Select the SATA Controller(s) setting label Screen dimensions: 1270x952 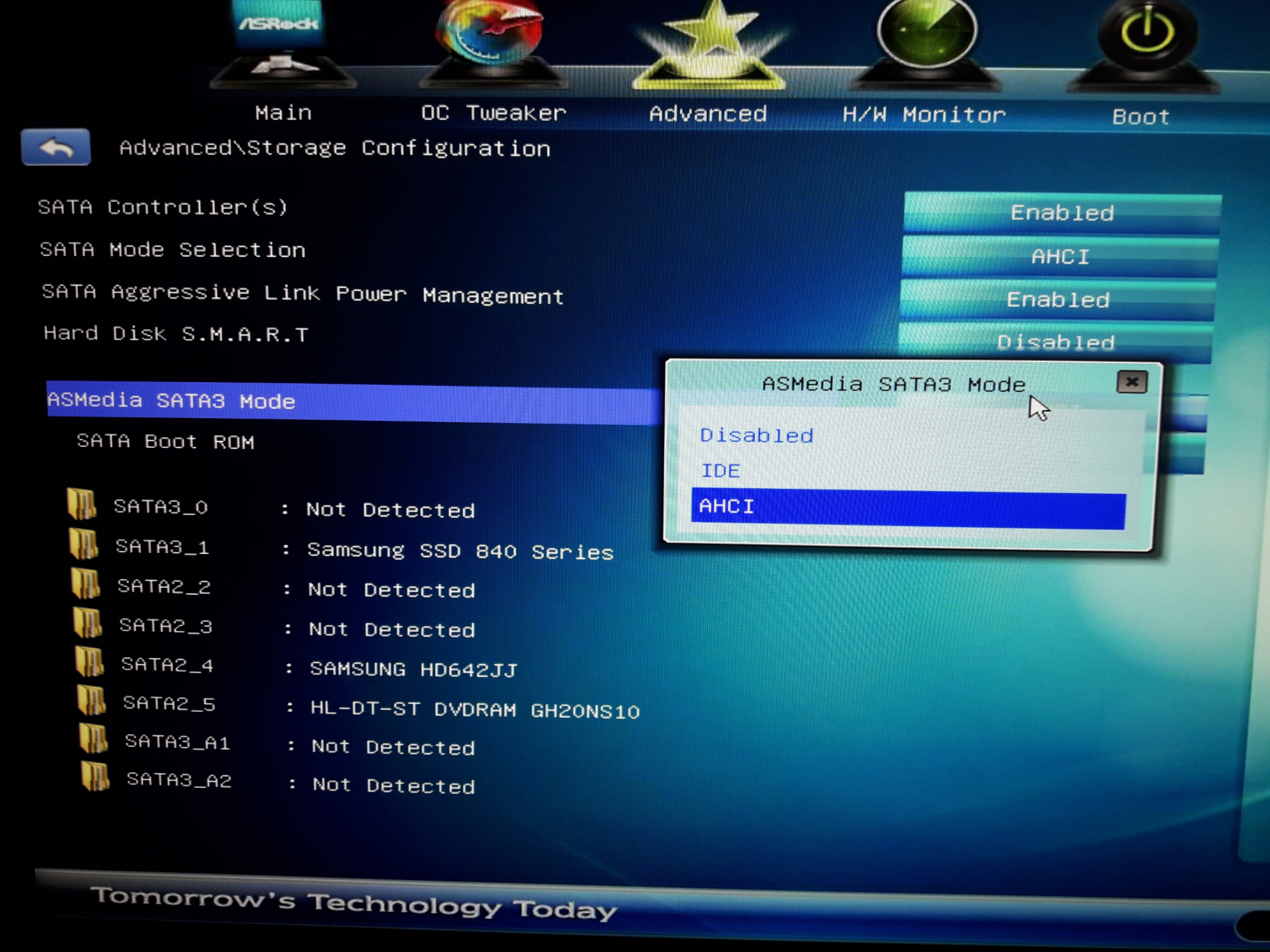tap(162, 207)
